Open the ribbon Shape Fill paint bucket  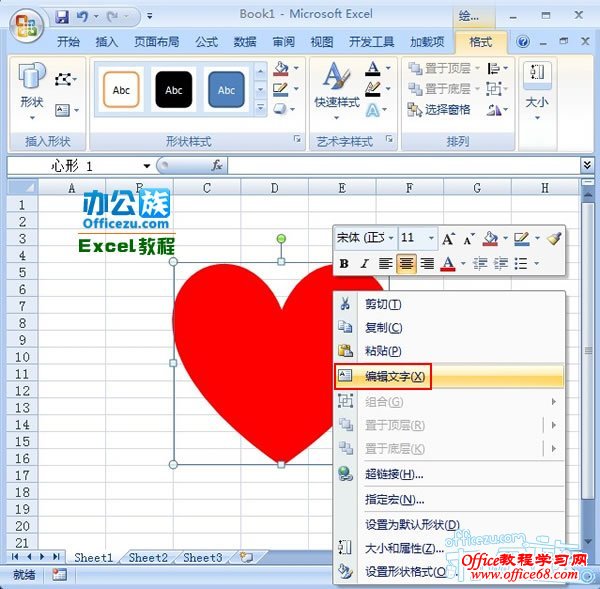[281, 68]
